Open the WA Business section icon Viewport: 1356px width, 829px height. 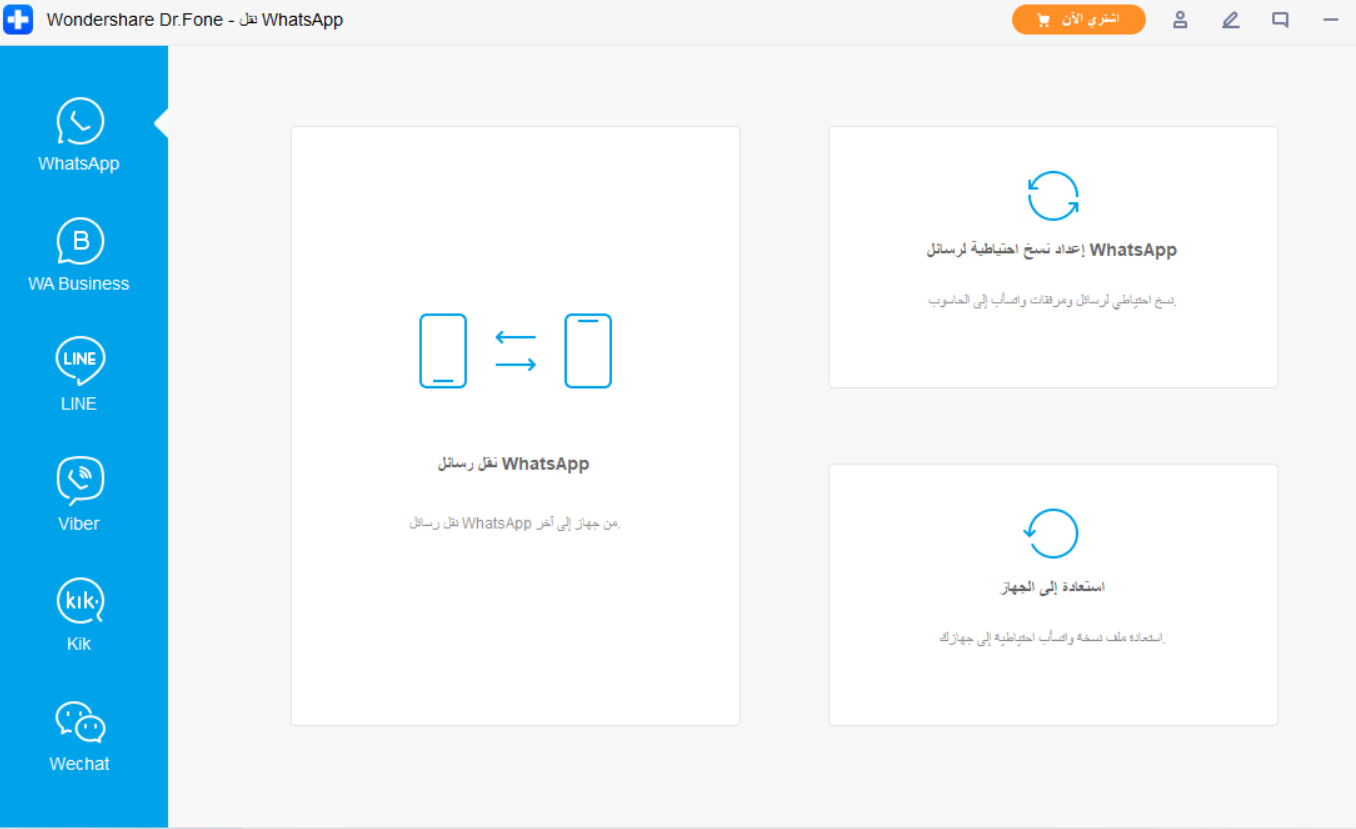click(x=80, y=242)
